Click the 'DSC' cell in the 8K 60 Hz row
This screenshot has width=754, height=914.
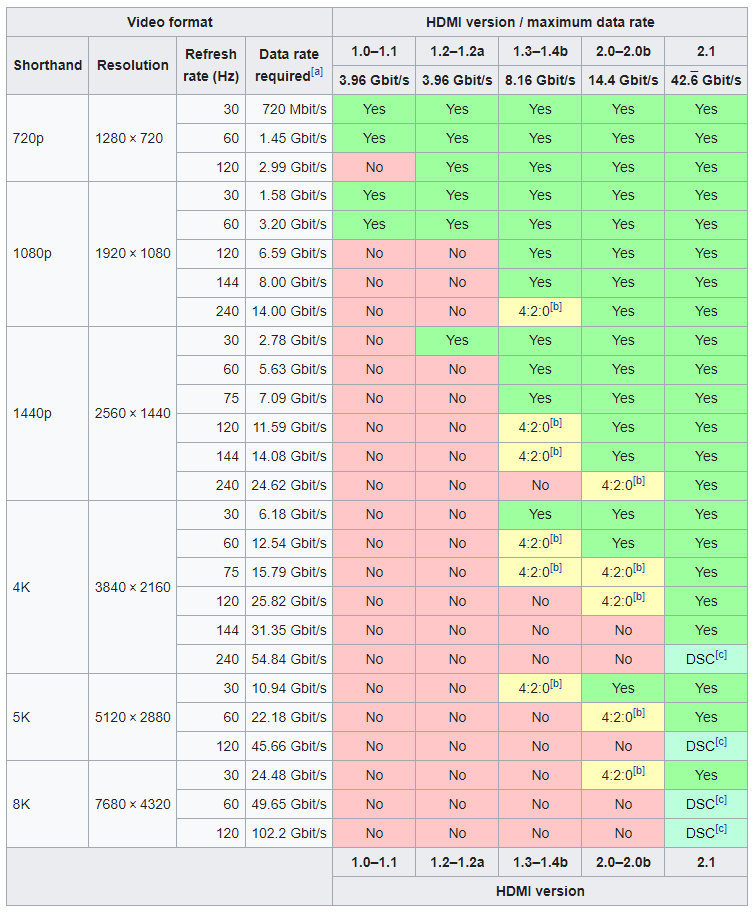click(x=706, y=804)
